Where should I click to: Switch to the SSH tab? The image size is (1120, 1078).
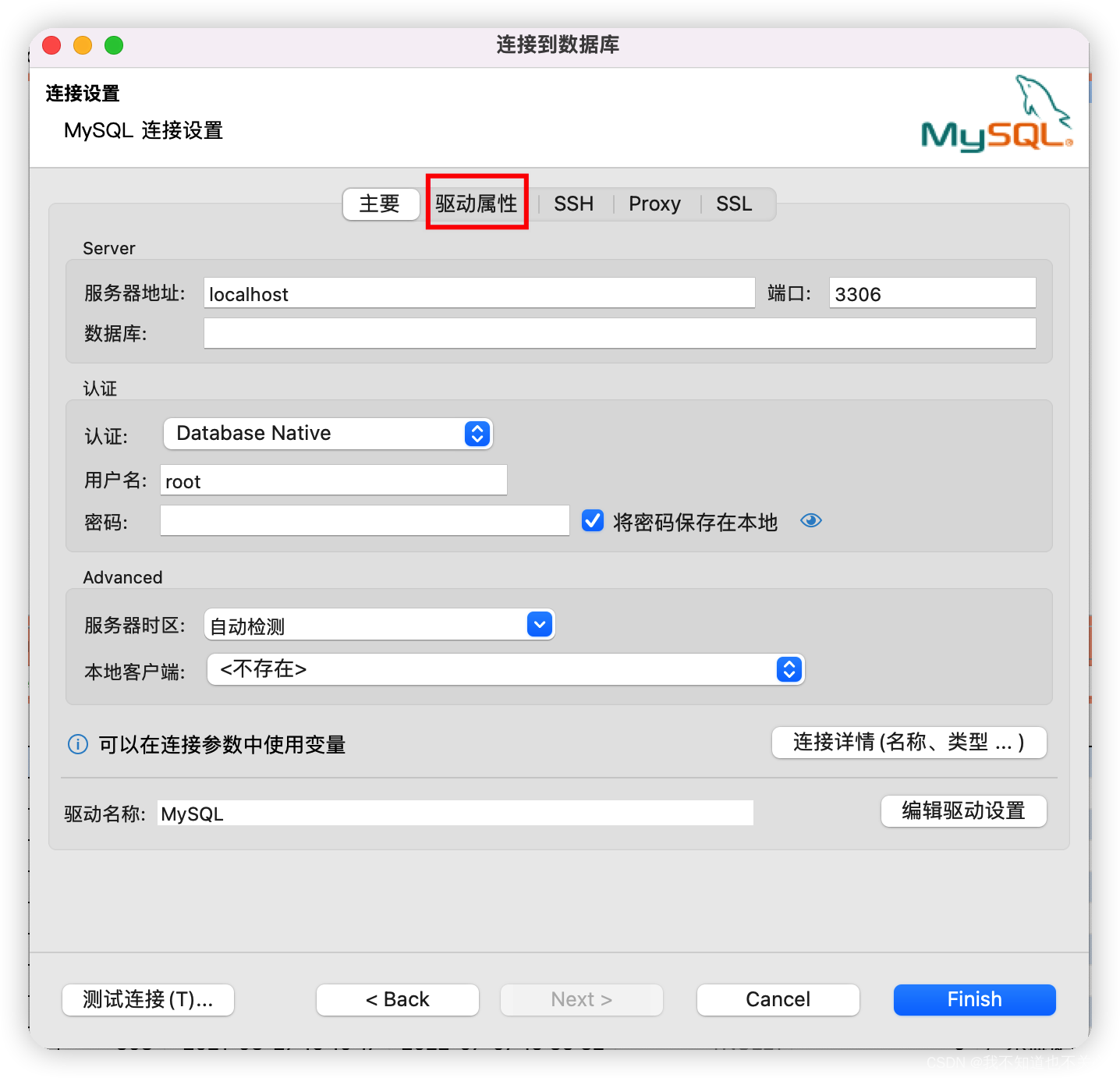point(574,204)
